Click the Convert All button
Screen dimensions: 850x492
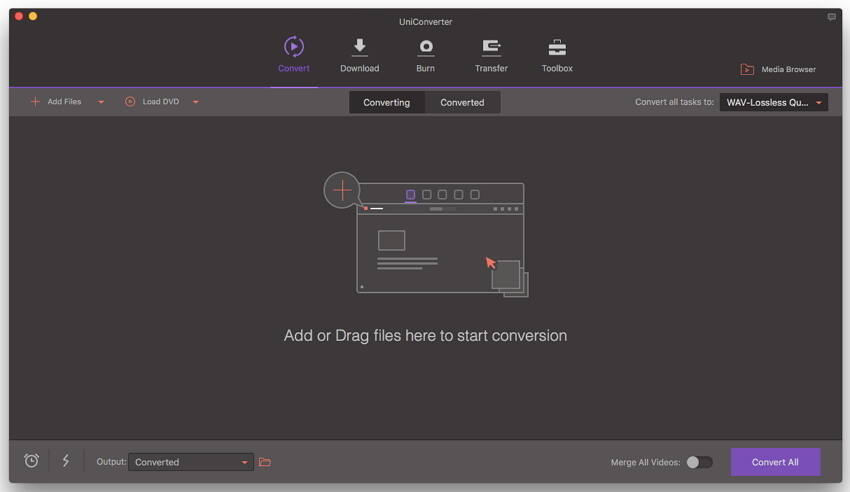[775, 462]
